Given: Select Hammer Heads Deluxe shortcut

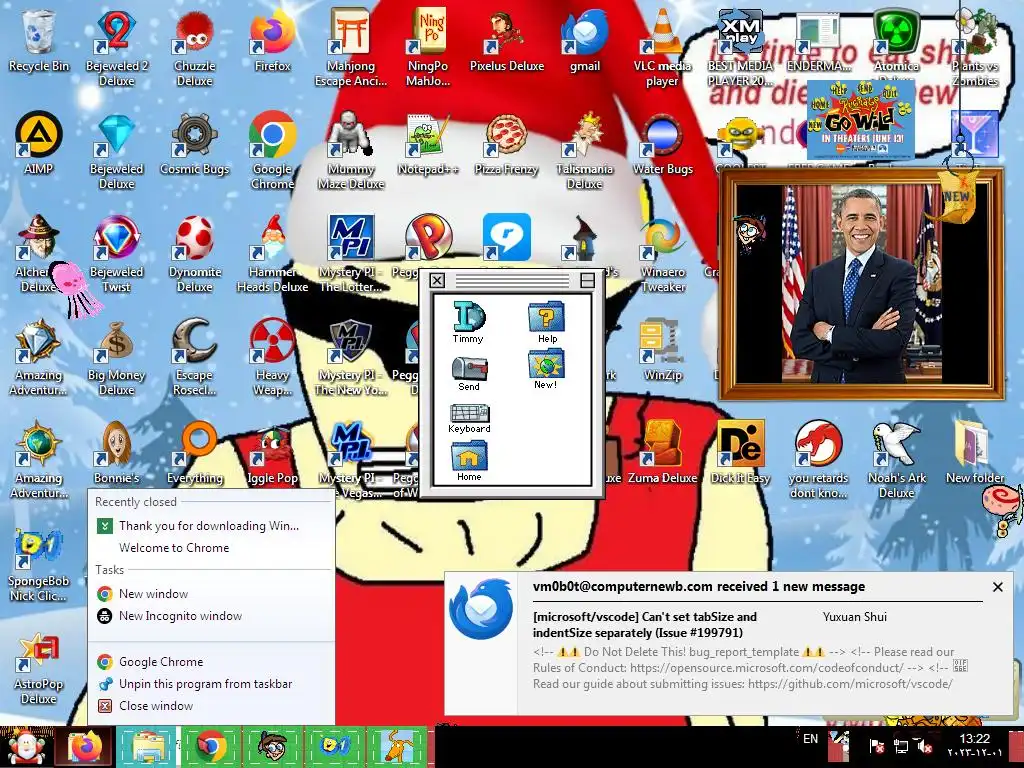Looking at the screenshot, I should tap(272, 252).
